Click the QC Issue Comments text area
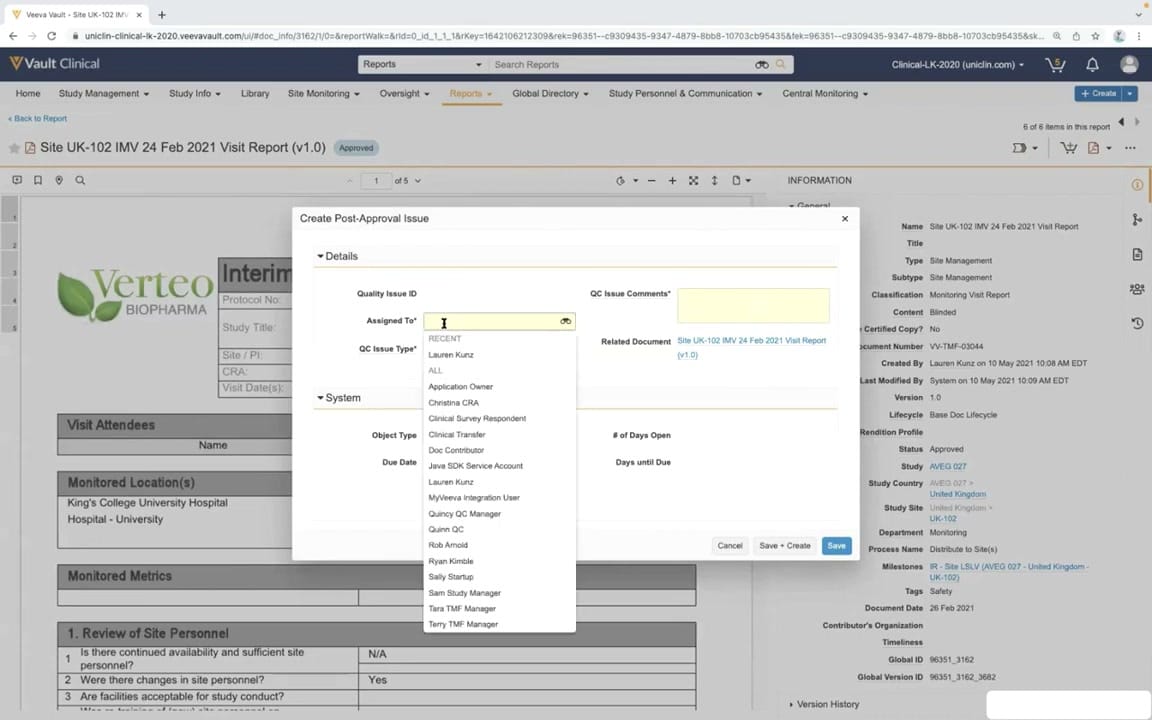This screenshot has height=720, width=1152. pos(753,306)
